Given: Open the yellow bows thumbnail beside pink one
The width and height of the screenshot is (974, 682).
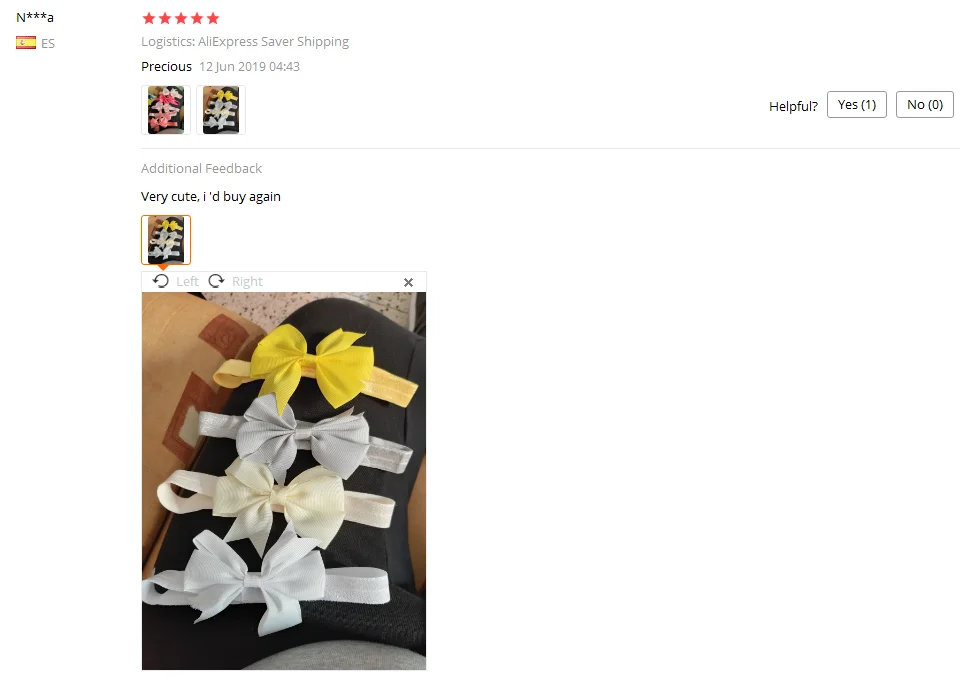Looking at the screenshot, I should tap(221, 110).
